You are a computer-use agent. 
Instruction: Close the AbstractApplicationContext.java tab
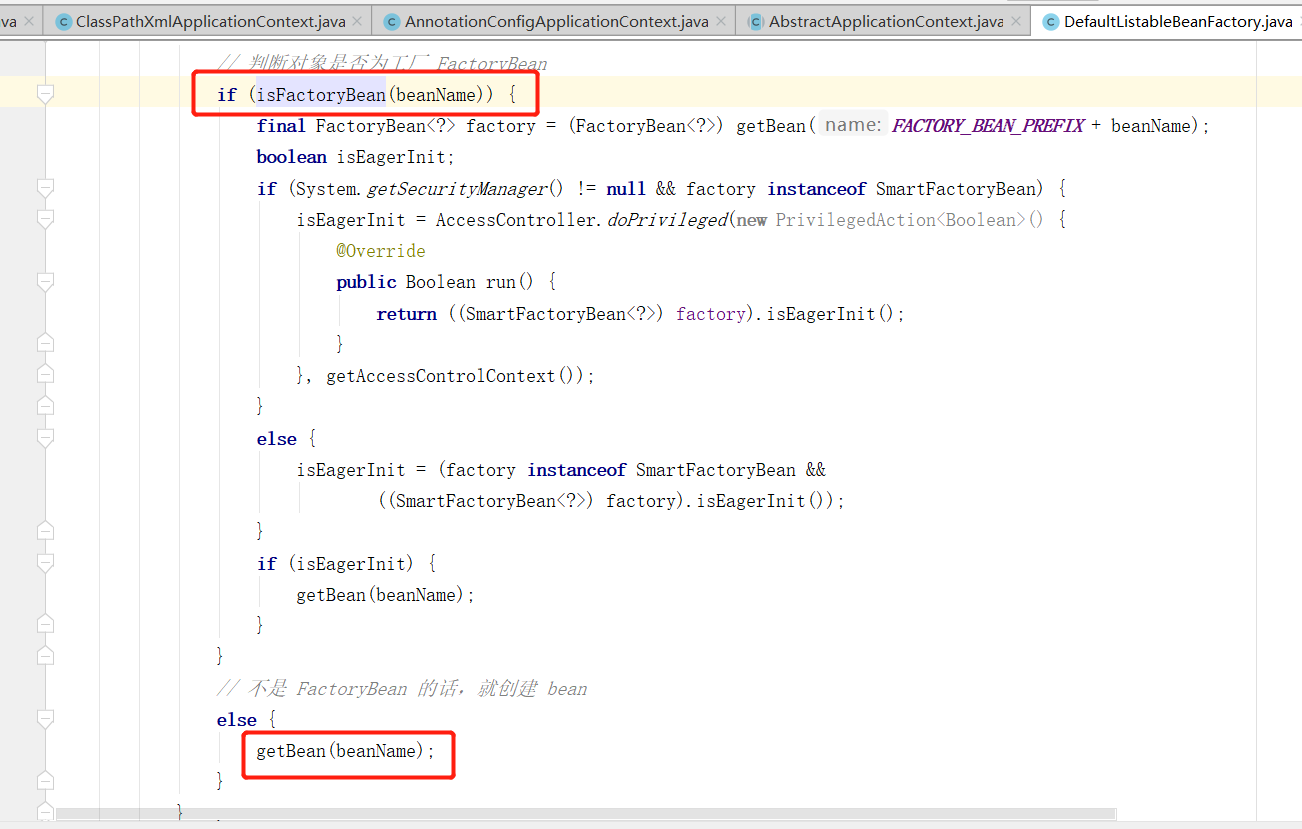1017,21
